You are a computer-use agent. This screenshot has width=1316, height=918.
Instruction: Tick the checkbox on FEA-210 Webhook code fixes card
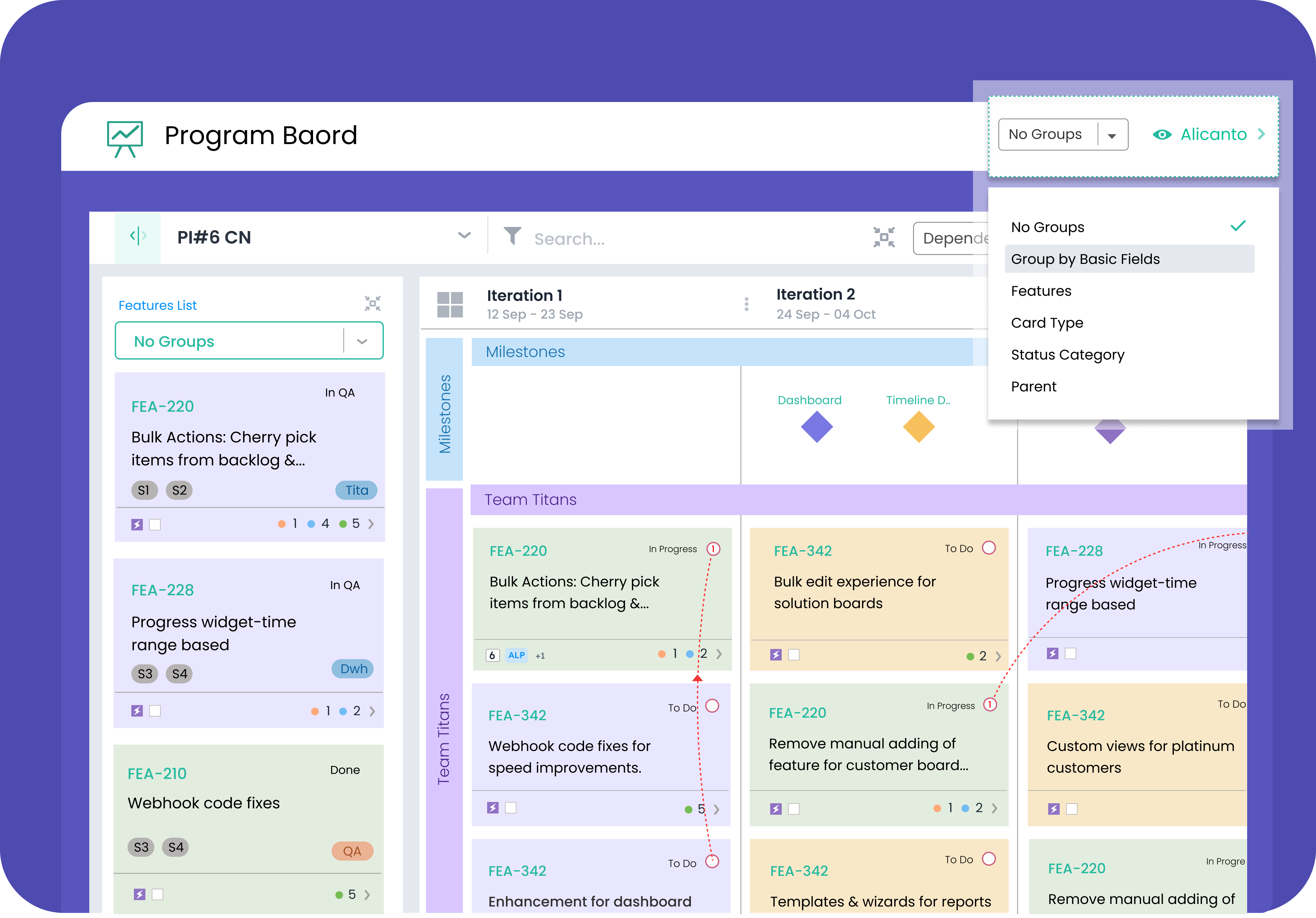(157, 894)
